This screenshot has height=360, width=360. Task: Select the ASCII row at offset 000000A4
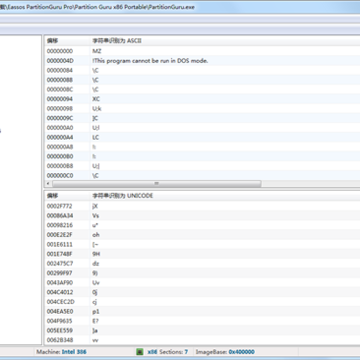click(x=202, y=137)
